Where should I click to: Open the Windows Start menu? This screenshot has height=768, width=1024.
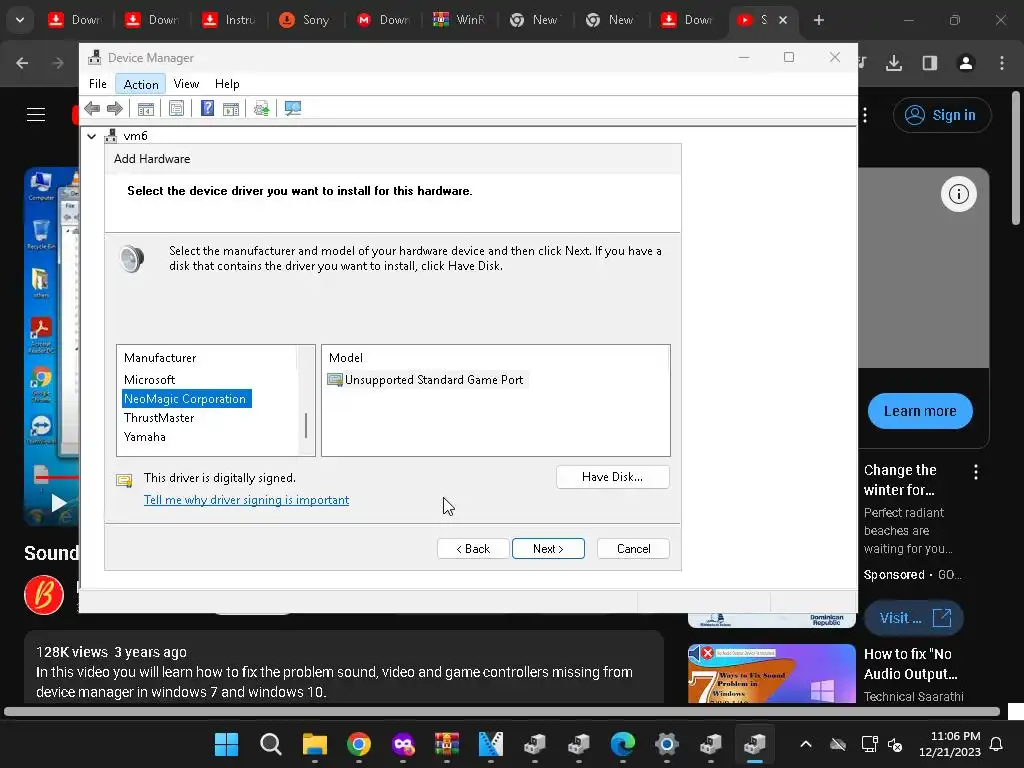pyautogui.click(x=227, y=744)
